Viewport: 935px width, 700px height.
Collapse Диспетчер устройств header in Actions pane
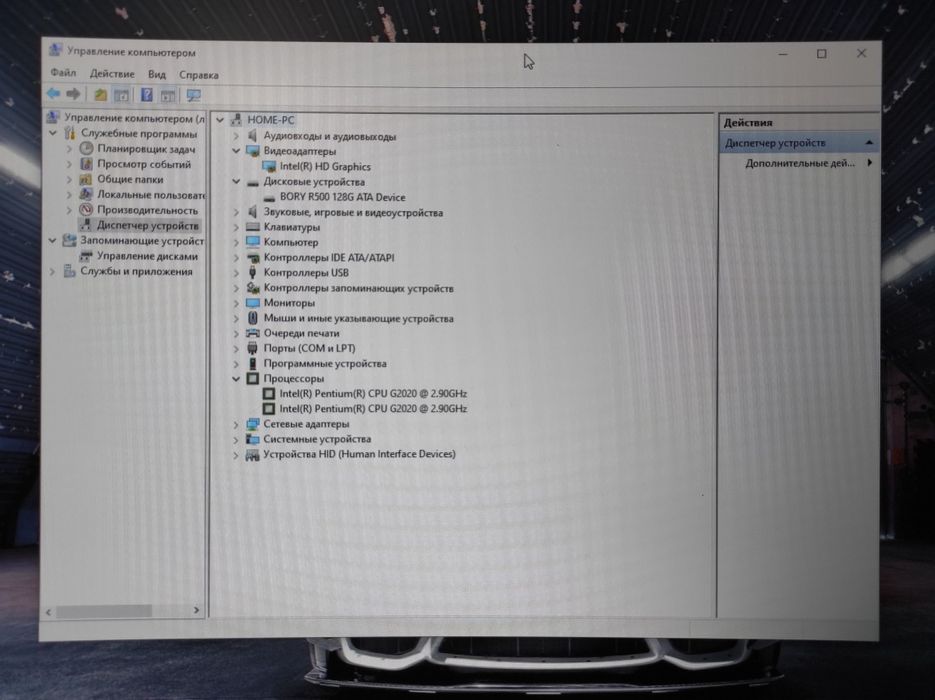coord(869,143)
